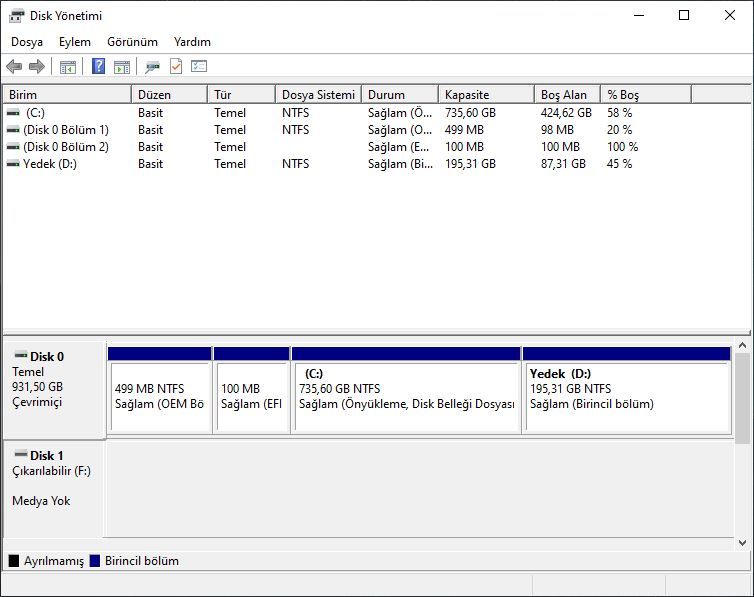Image resolution: width=754 pixels, height=597 pixels.
Task: Select the Disk 0 header panel
Action: 54,390
